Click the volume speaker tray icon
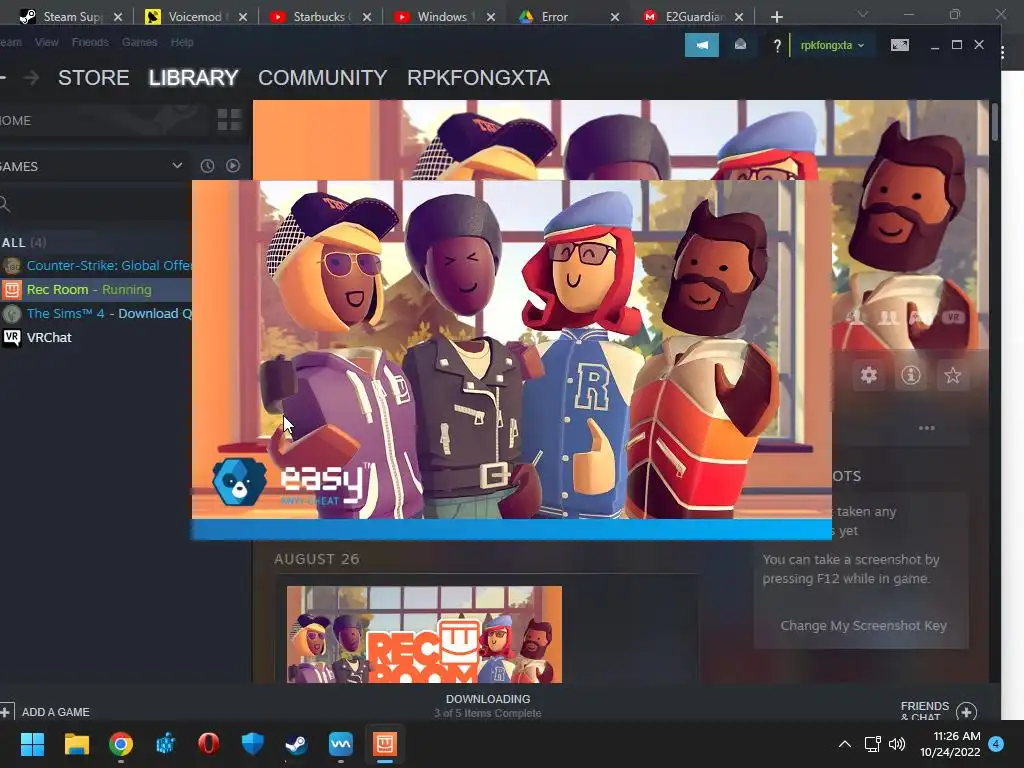Image resolution: width=1024 pixels, height=768 pixels. [897, 744]
